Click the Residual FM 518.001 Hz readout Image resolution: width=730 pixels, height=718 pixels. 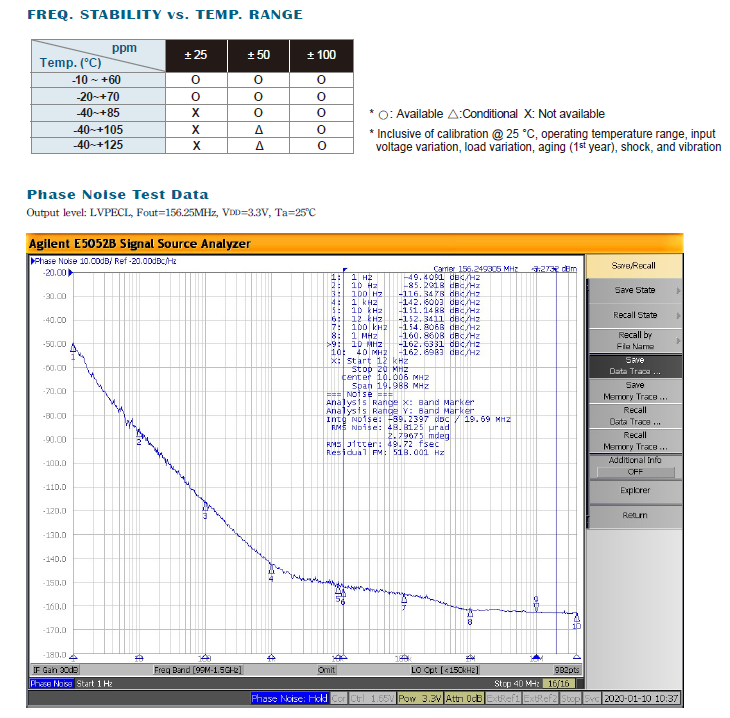coord(385,453)
